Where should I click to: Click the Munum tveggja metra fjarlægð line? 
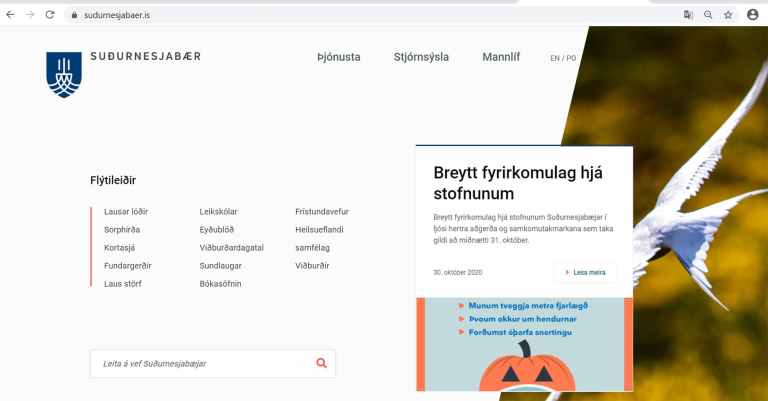528,306
